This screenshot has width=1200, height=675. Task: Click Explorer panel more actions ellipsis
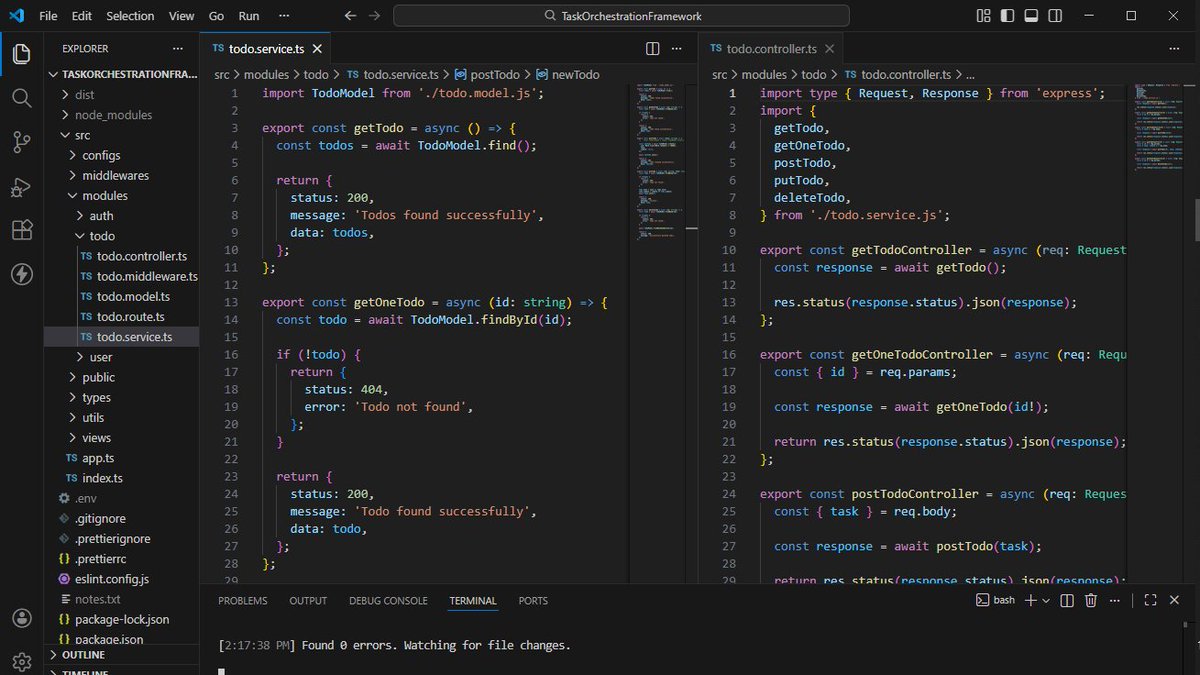pos(178,48)
